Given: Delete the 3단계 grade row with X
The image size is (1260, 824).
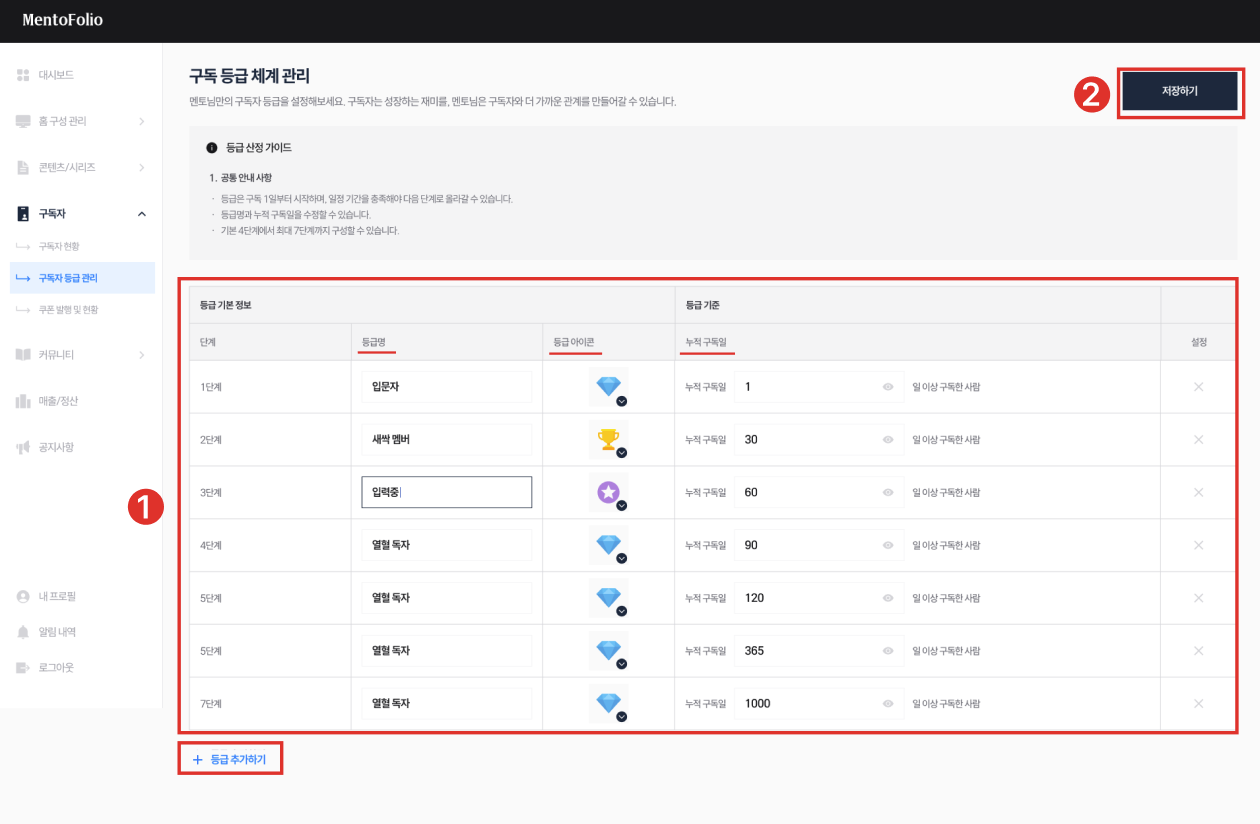Looking at the screenshot, I should (1198, 492).
